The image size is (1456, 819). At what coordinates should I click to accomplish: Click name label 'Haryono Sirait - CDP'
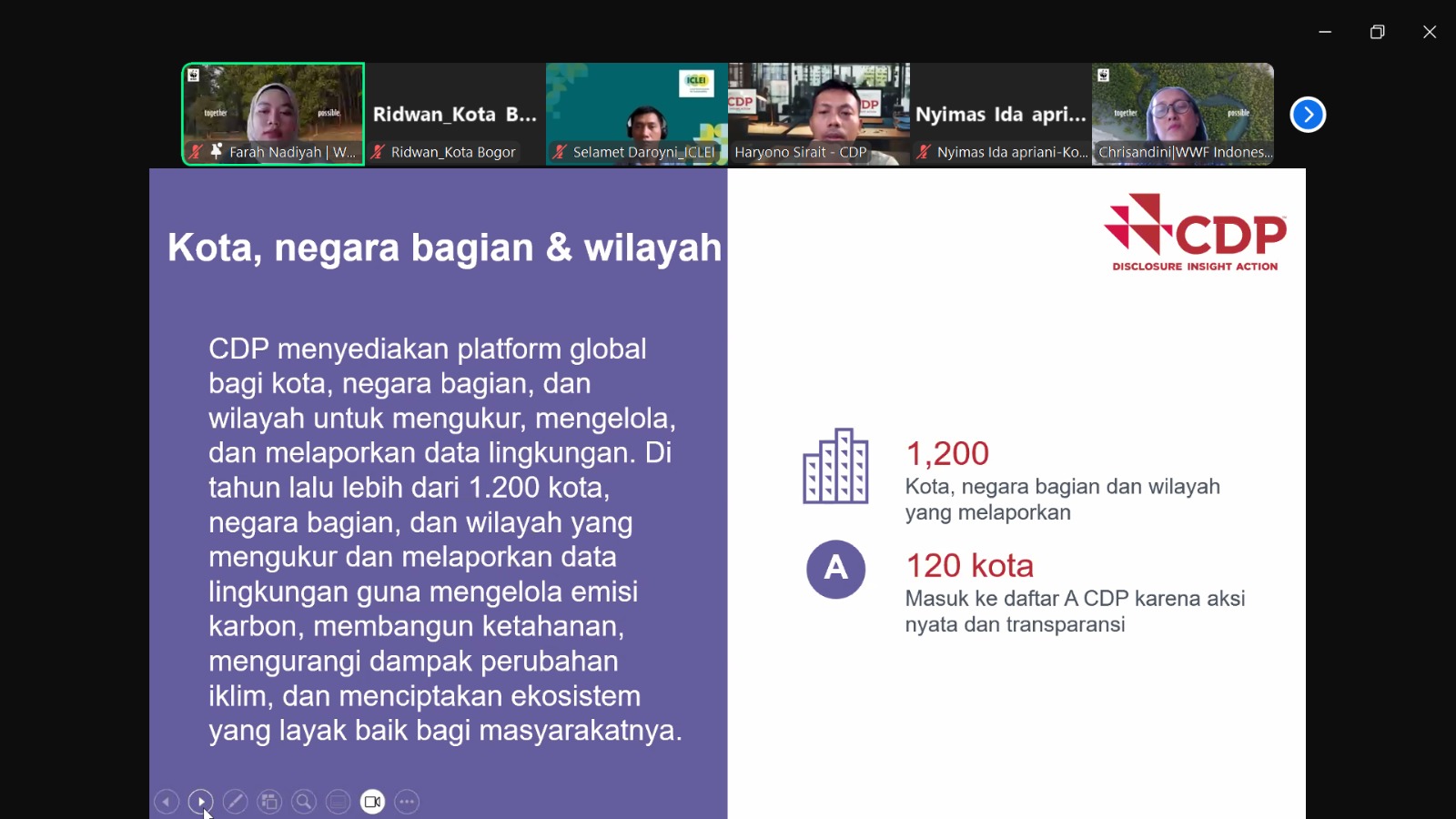click(801, 152)
